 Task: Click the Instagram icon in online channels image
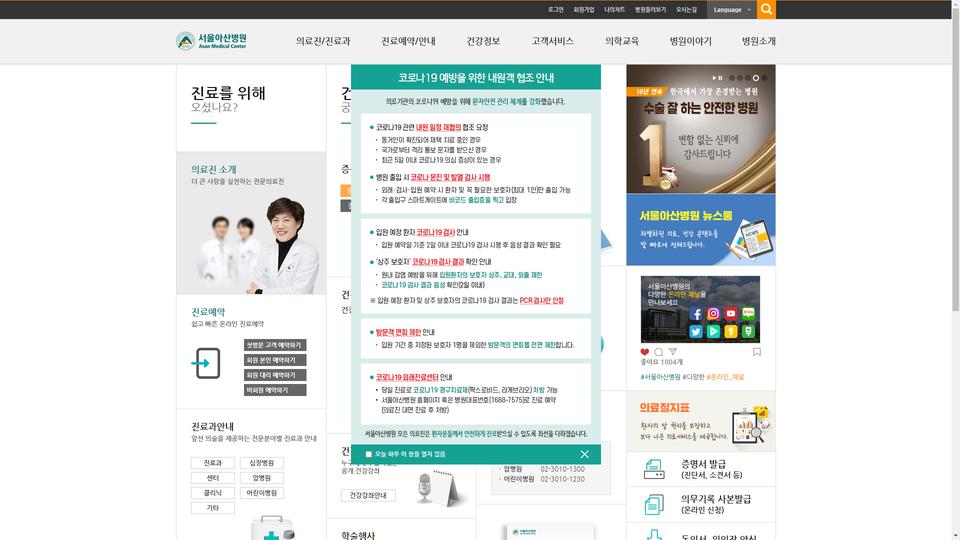[713, 313]
